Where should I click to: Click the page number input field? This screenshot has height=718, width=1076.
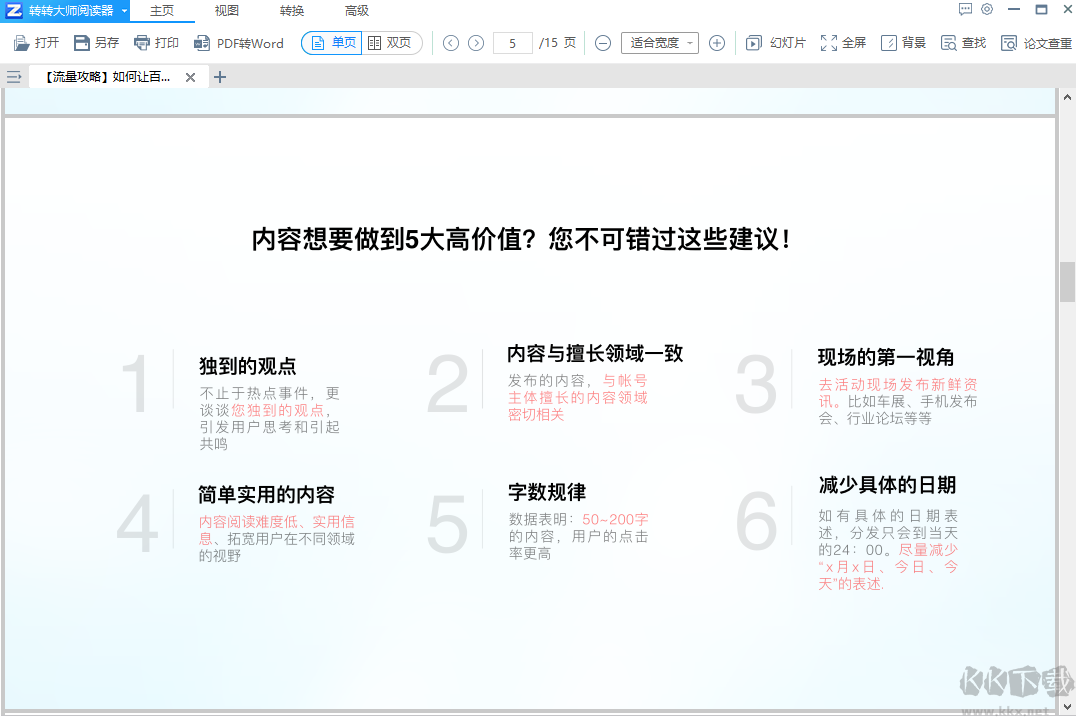[x=512, y=43]
